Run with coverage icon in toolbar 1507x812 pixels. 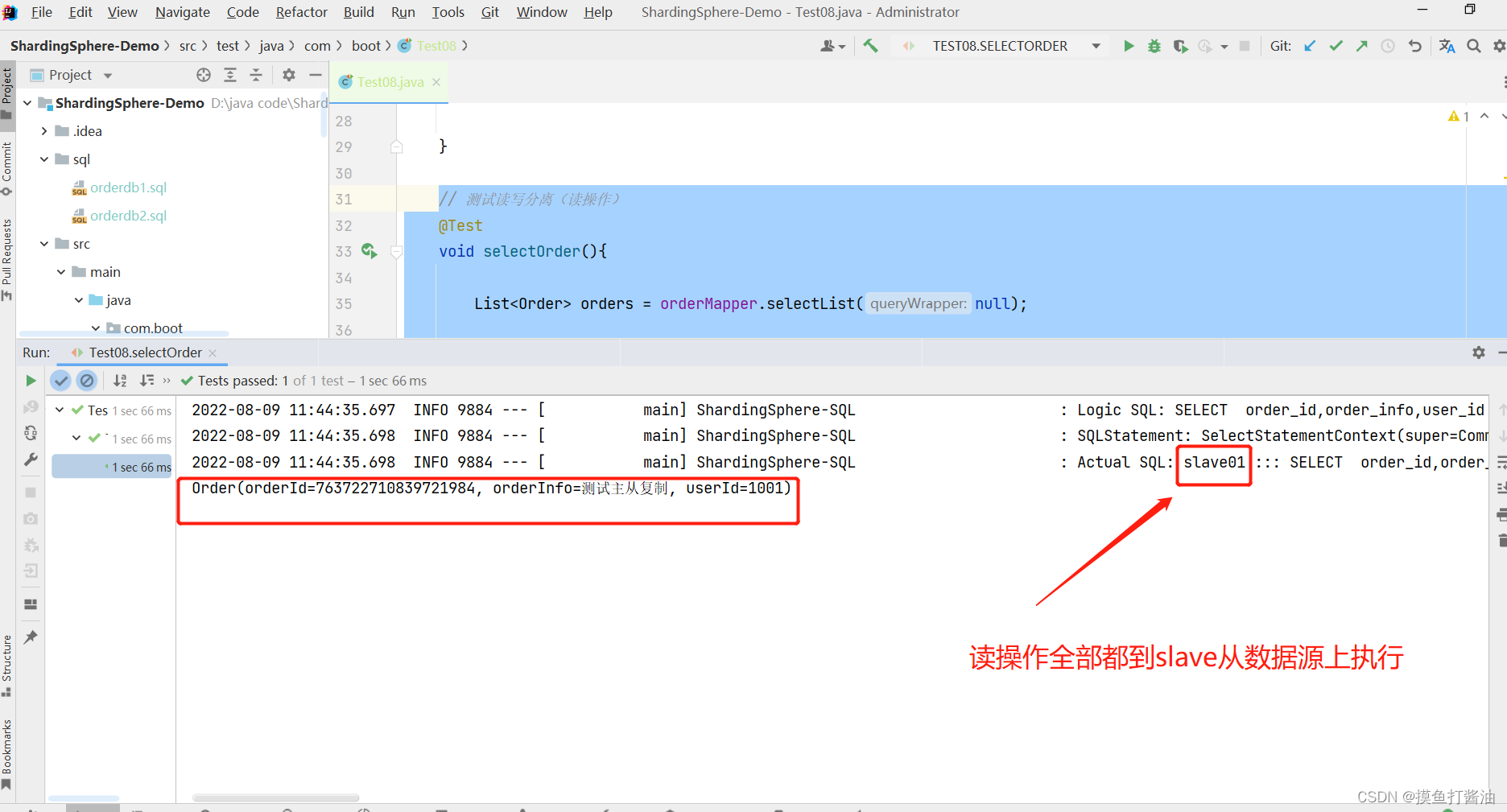coord(1180,46)
